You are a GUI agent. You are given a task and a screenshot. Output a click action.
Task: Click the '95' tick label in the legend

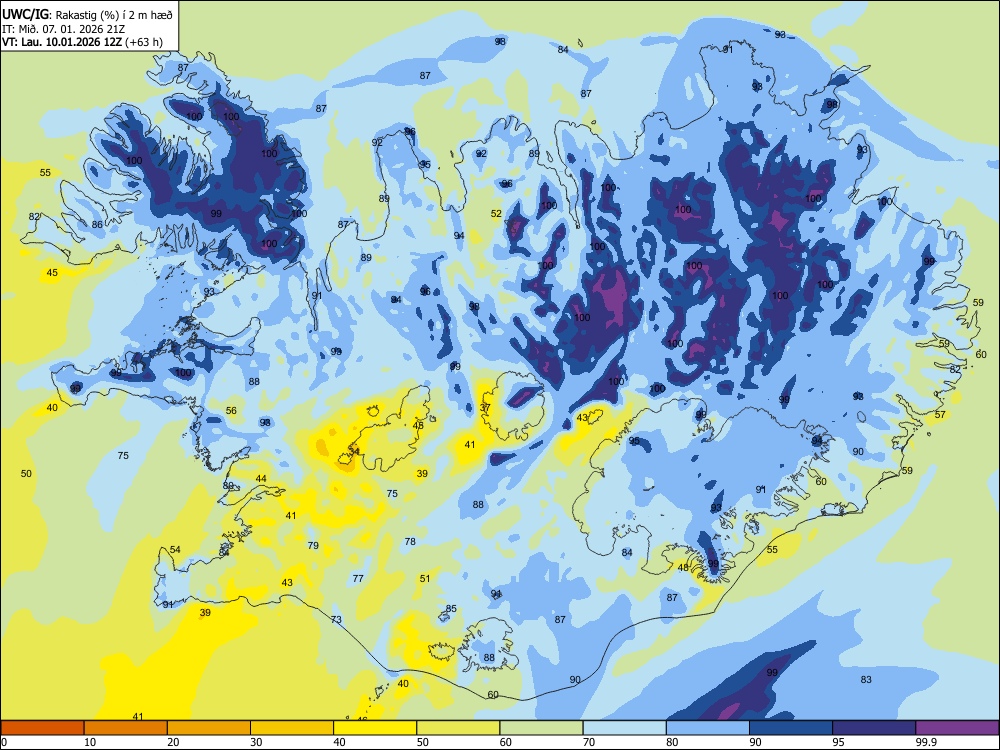click(x=839, y=742)
